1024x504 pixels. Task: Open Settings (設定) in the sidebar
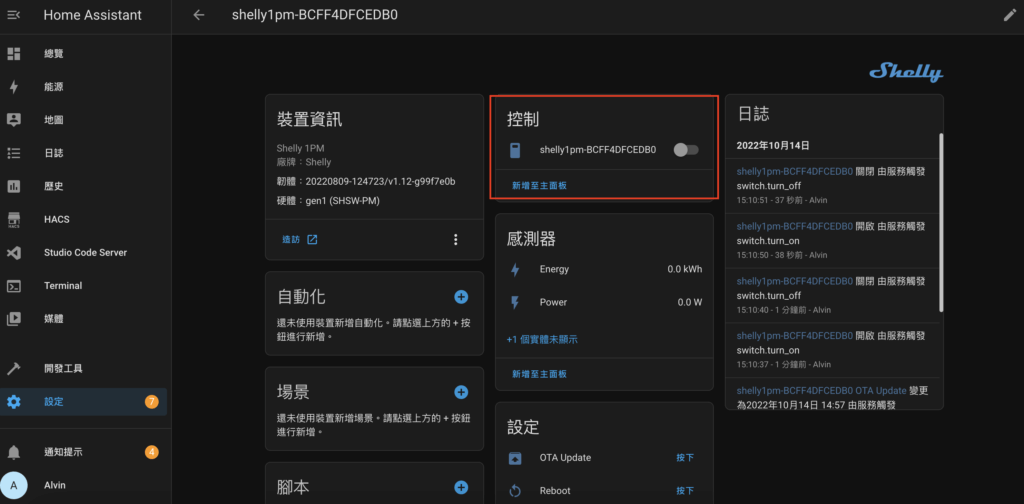[86, 402]
